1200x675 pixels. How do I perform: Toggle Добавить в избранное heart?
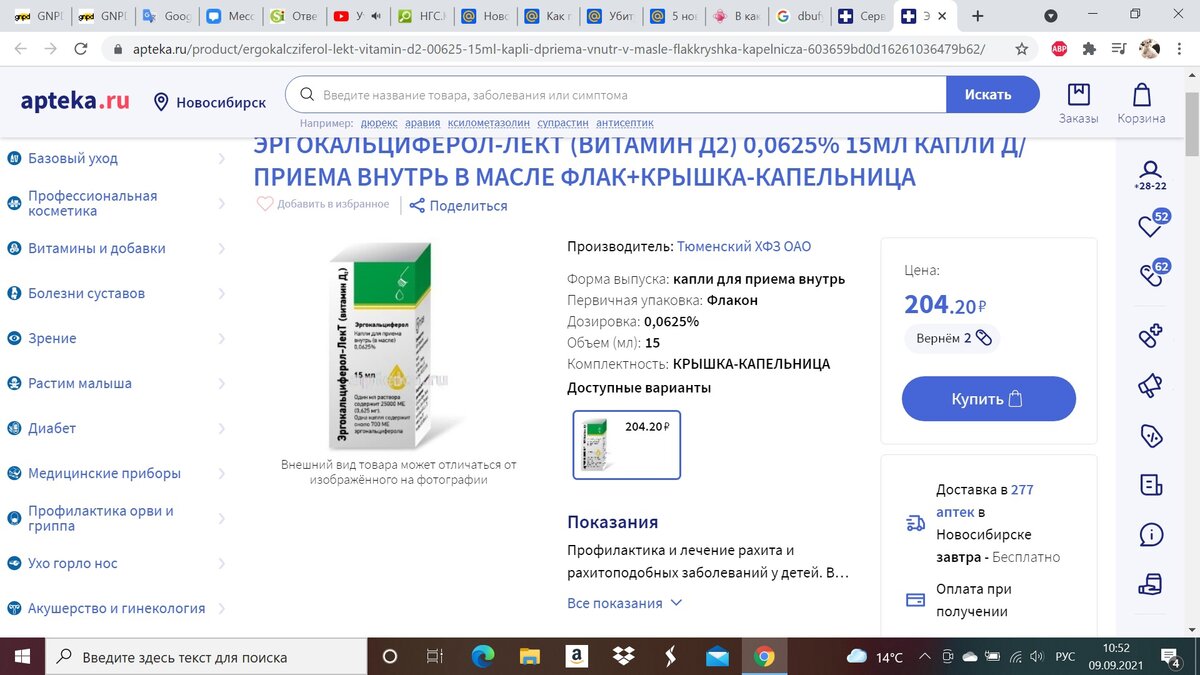[265, 204]
